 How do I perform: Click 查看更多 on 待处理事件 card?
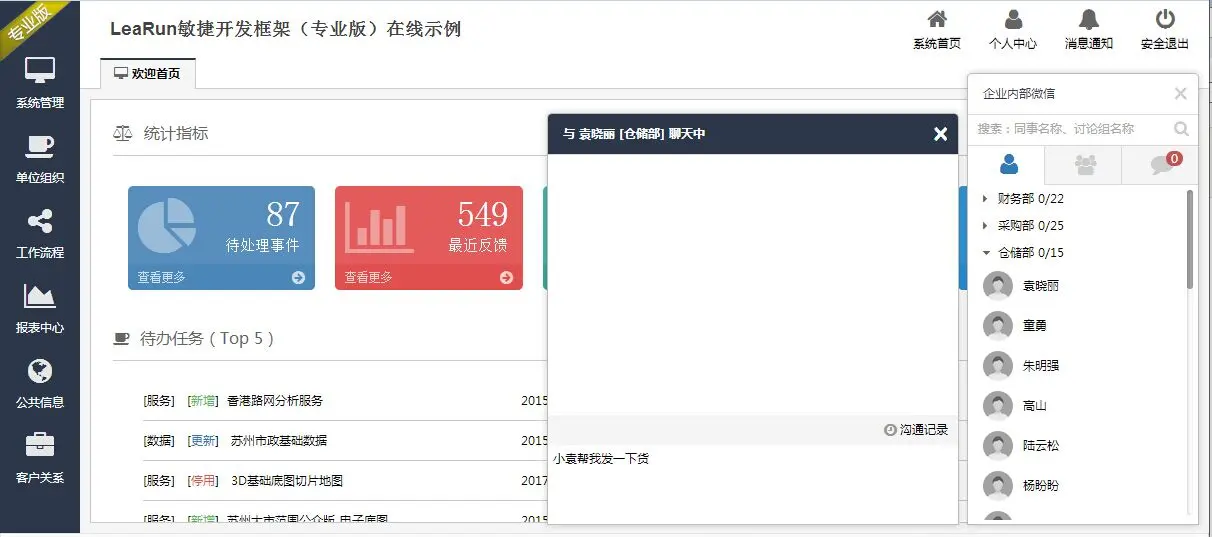(x=162, y=278)
